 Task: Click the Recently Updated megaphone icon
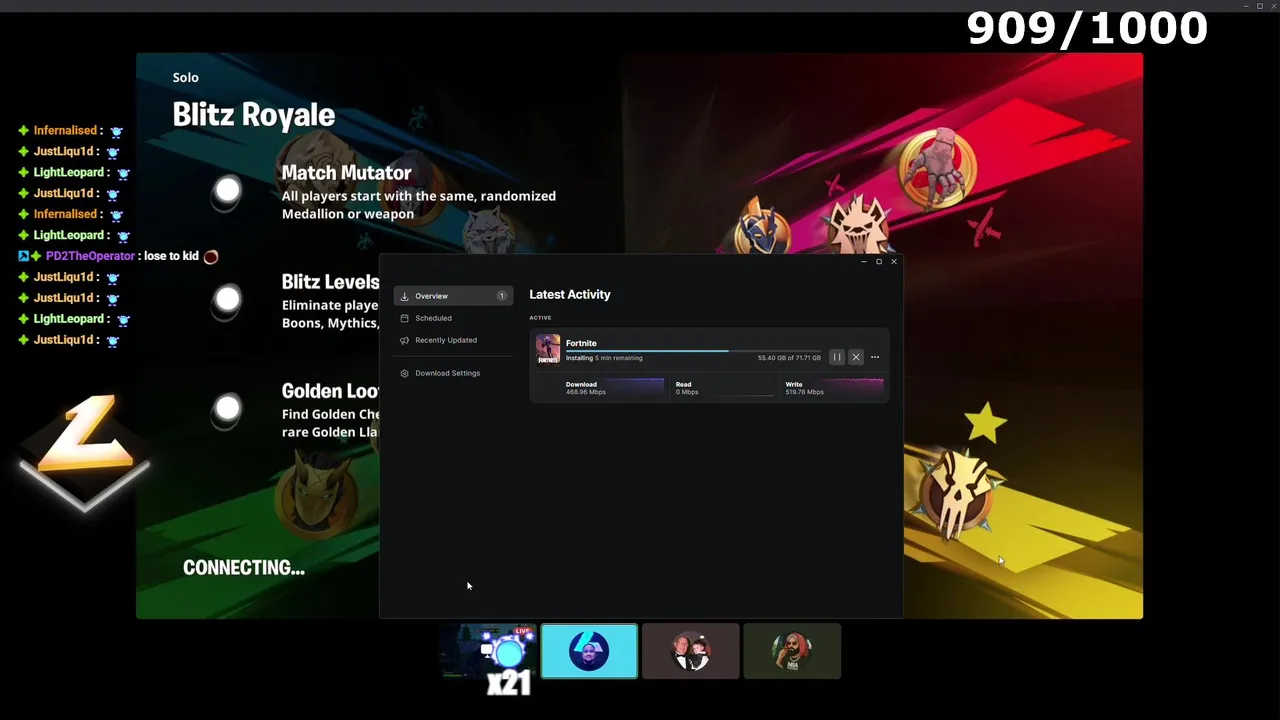[x=404, y=340]
